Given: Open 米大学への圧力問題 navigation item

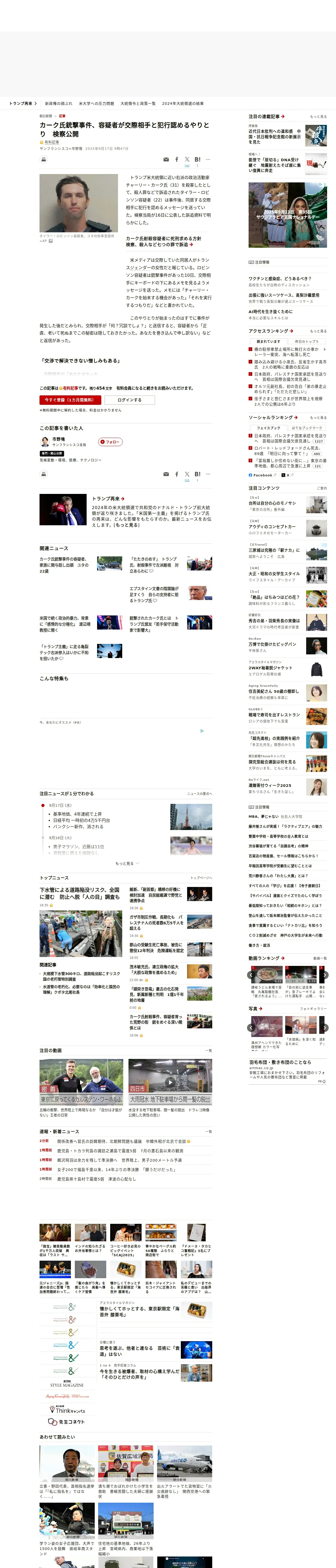Looking at the screenshot, I should click(x=96, y=103).
